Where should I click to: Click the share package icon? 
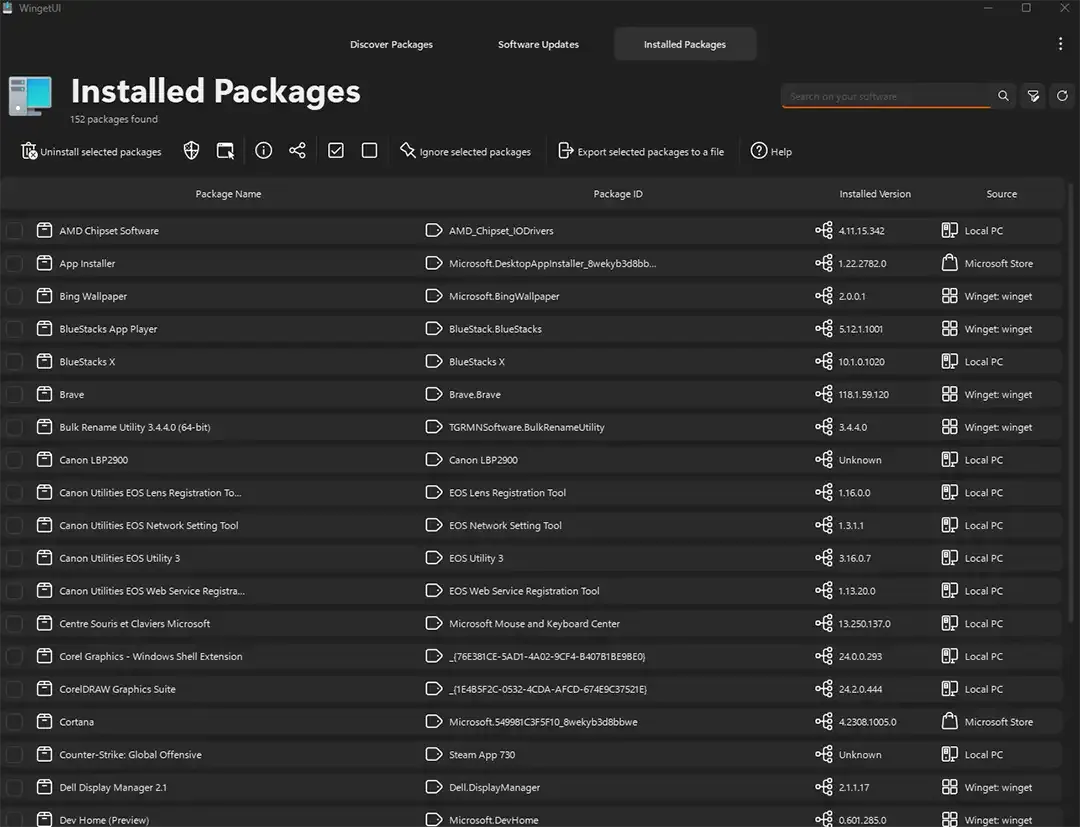pos(297,151)
